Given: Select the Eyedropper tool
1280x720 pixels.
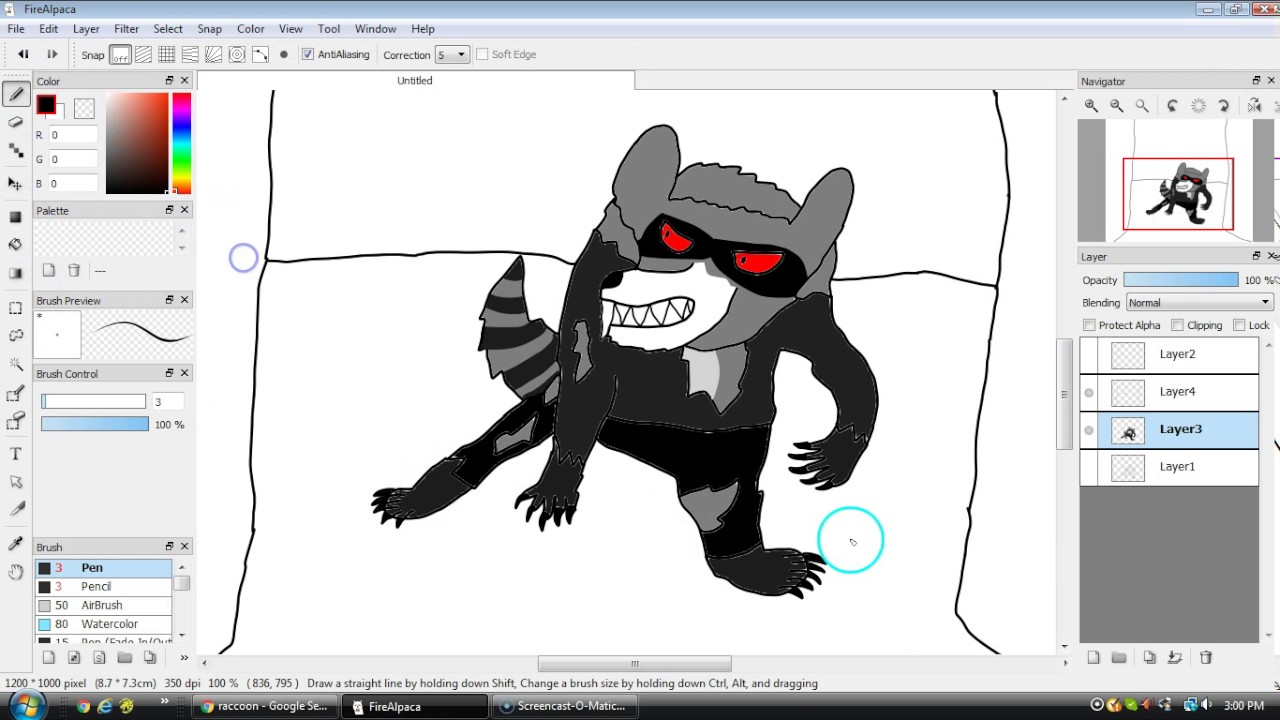Looking at the screenshot, I should [15, 543].
